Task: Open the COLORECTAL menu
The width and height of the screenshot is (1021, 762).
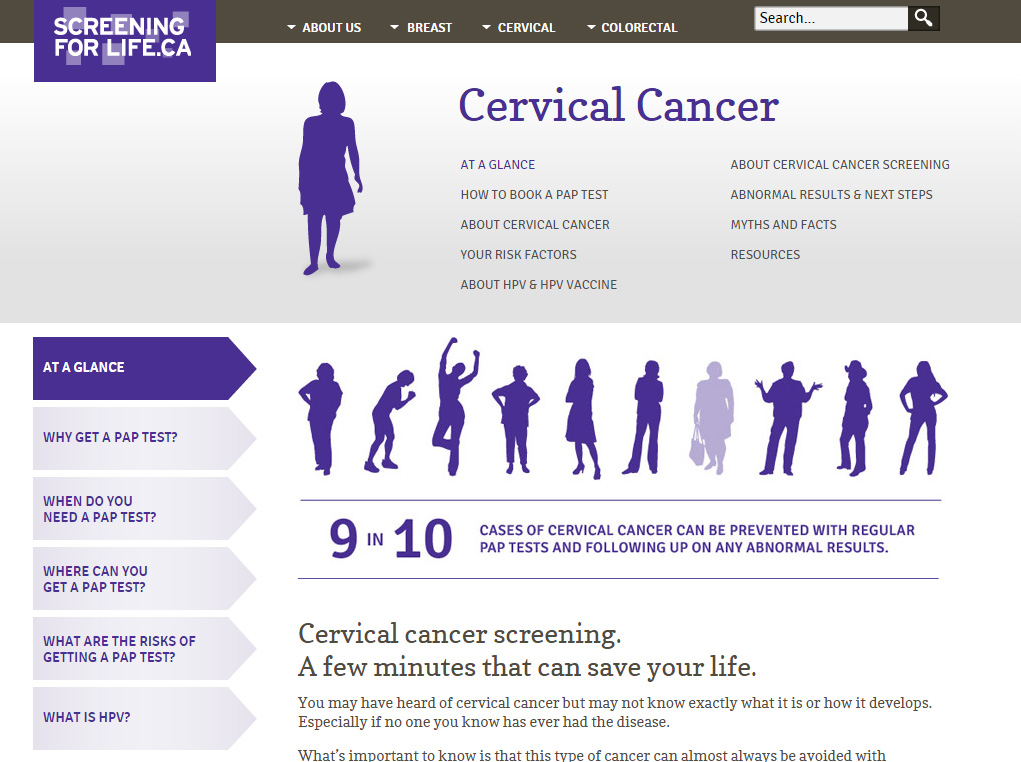Action: [639, 28]
